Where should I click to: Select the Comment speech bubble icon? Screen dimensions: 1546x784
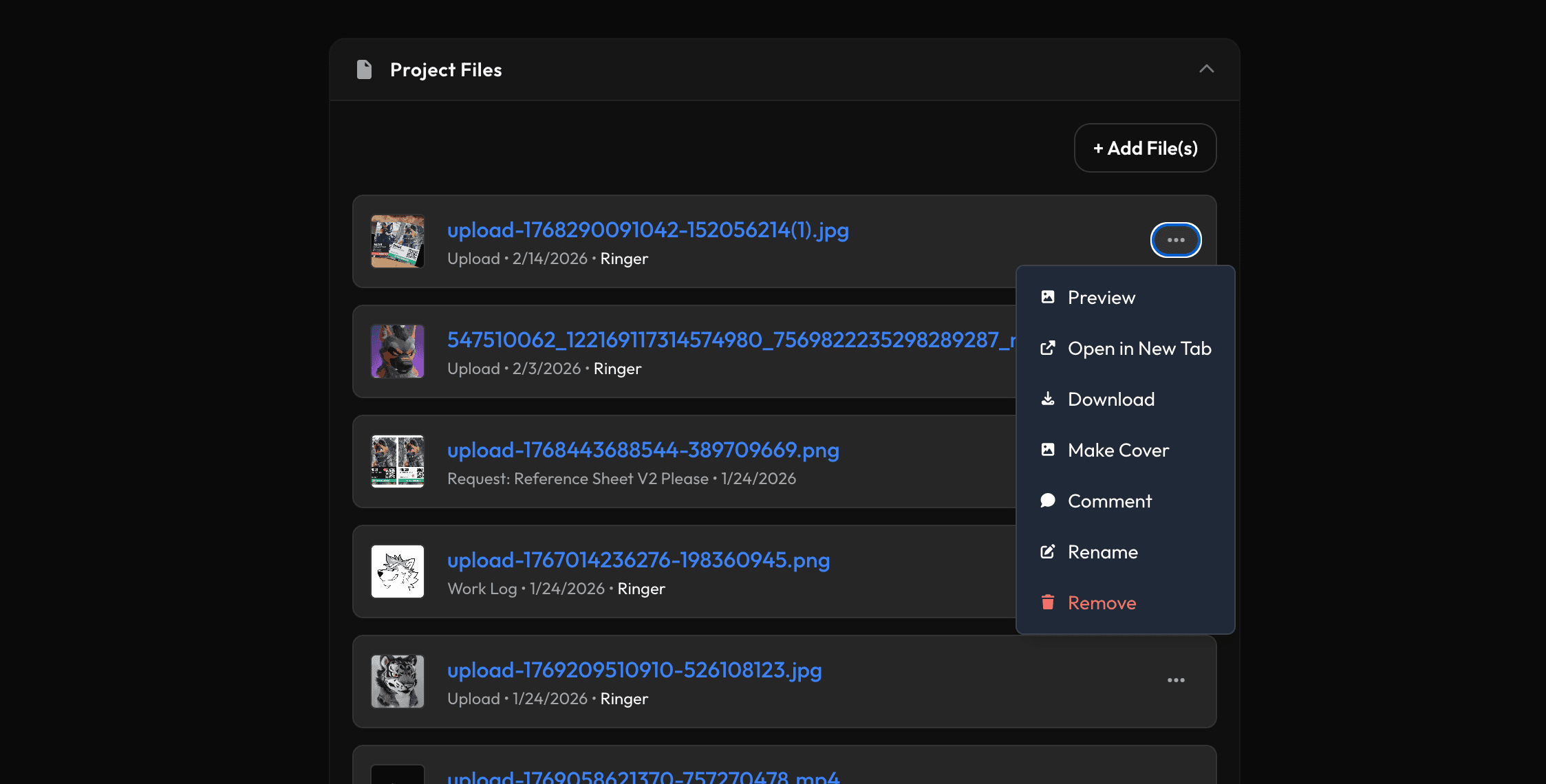click(x=1047, y=501)
